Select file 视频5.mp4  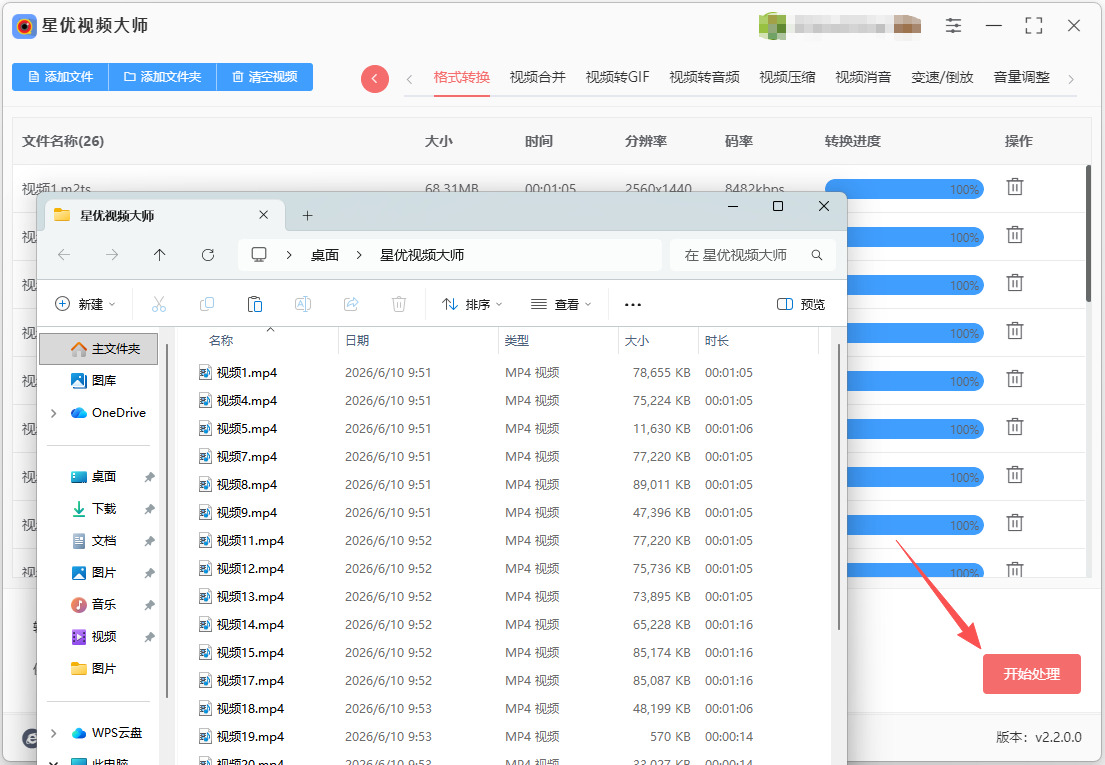coord(247,429)
